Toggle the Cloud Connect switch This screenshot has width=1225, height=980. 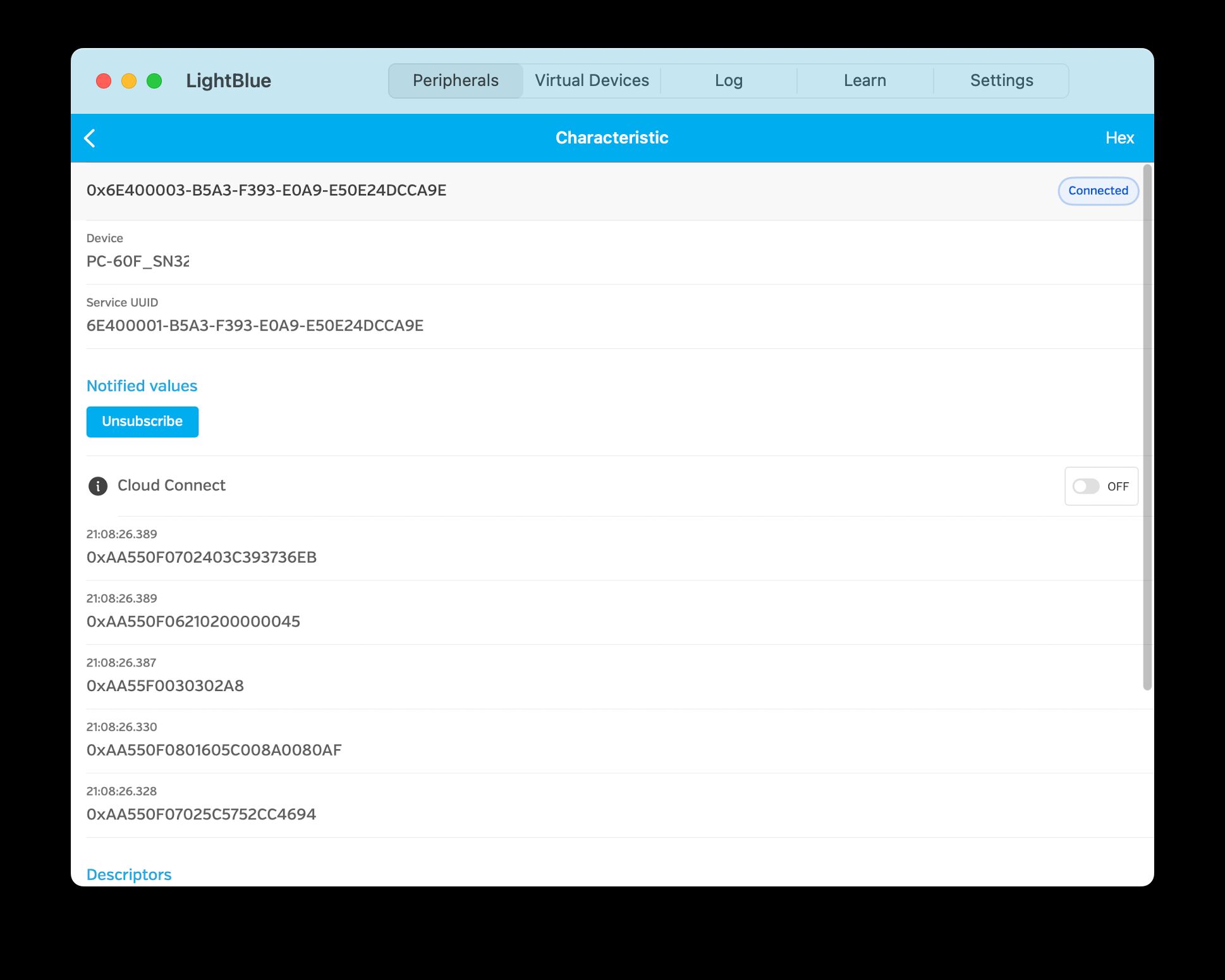tap(1086, 486)
